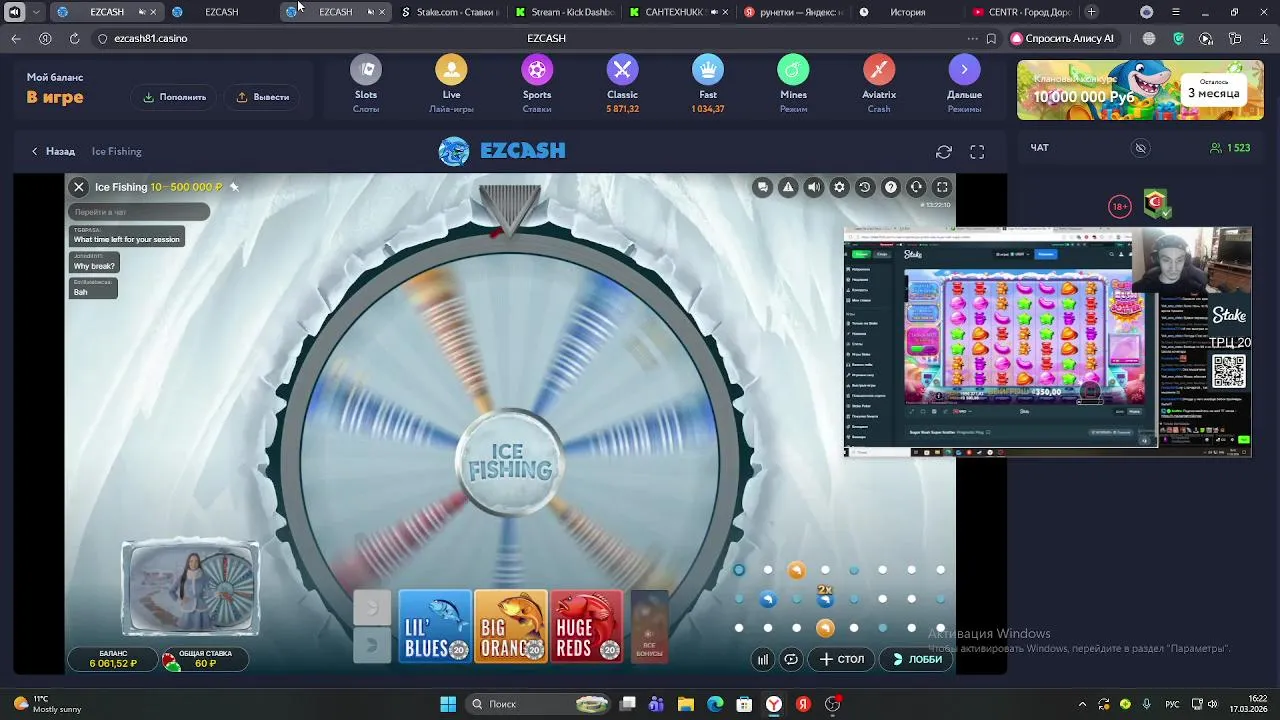Click the Stake stream overlay video

tap(1047, 343)
